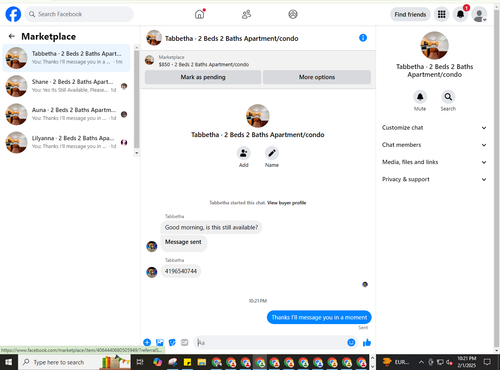Open the Menu grid icon
This screenshot has height=370, width=500.
coord(441,14)
